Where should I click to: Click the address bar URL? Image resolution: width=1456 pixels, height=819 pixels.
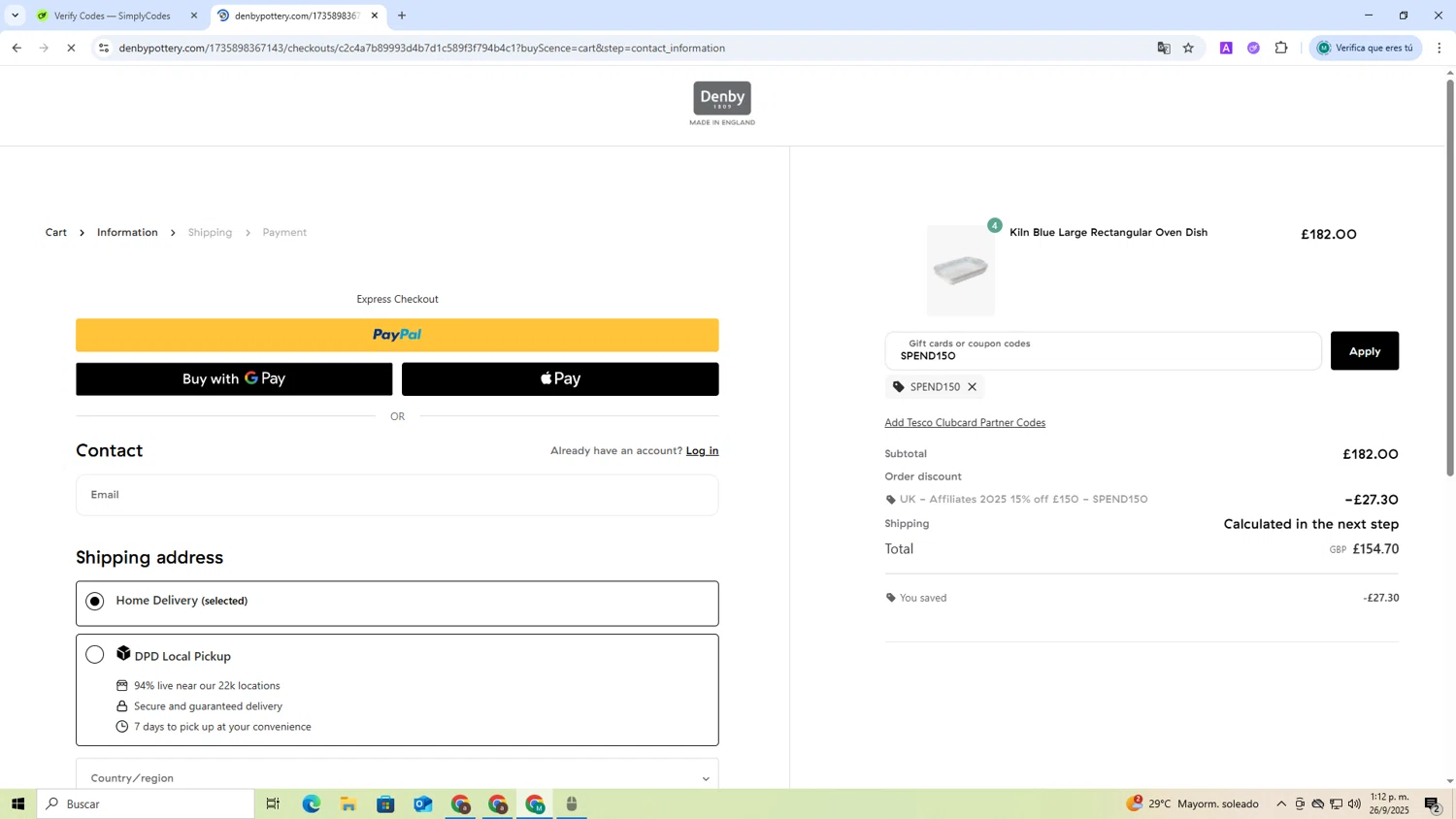421,48
